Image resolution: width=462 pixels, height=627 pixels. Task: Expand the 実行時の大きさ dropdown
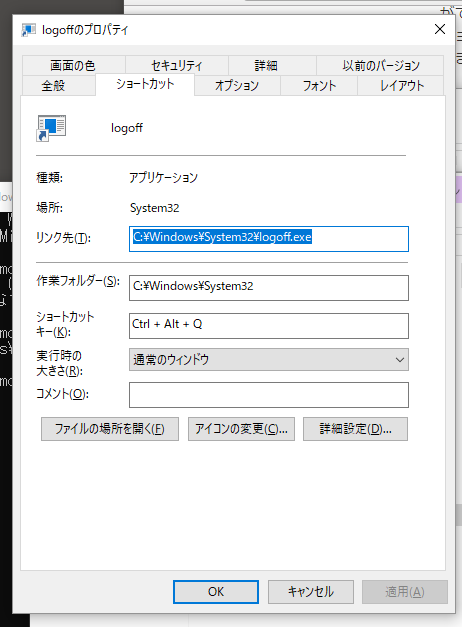click(269, 359)
